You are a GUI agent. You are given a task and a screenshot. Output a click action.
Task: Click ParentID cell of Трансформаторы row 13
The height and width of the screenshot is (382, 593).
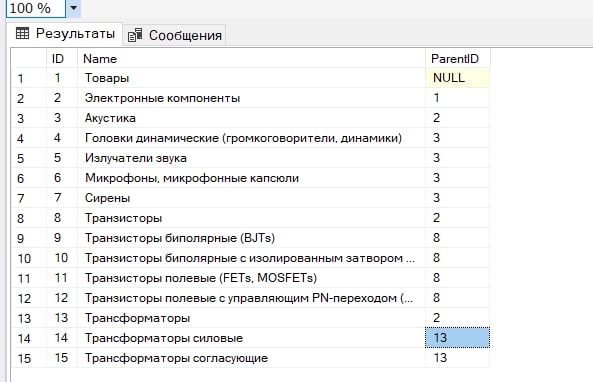[458, 318]
